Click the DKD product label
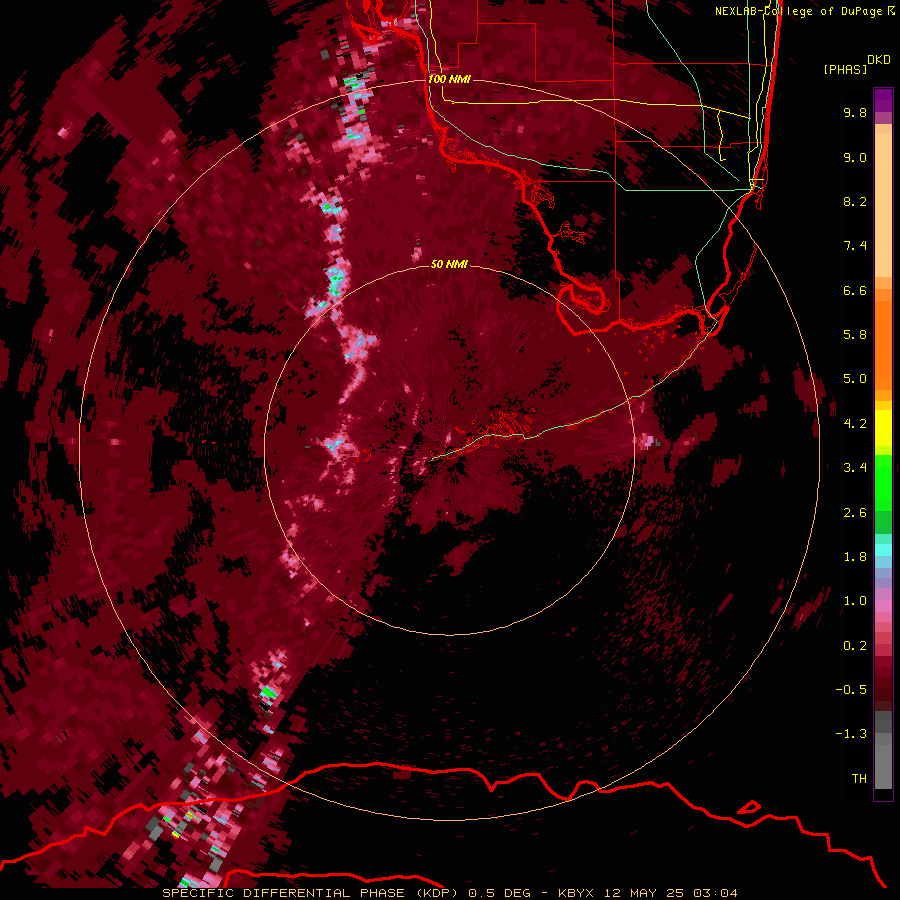This screenshot has width=900, height=900. (x=879, y=59)
